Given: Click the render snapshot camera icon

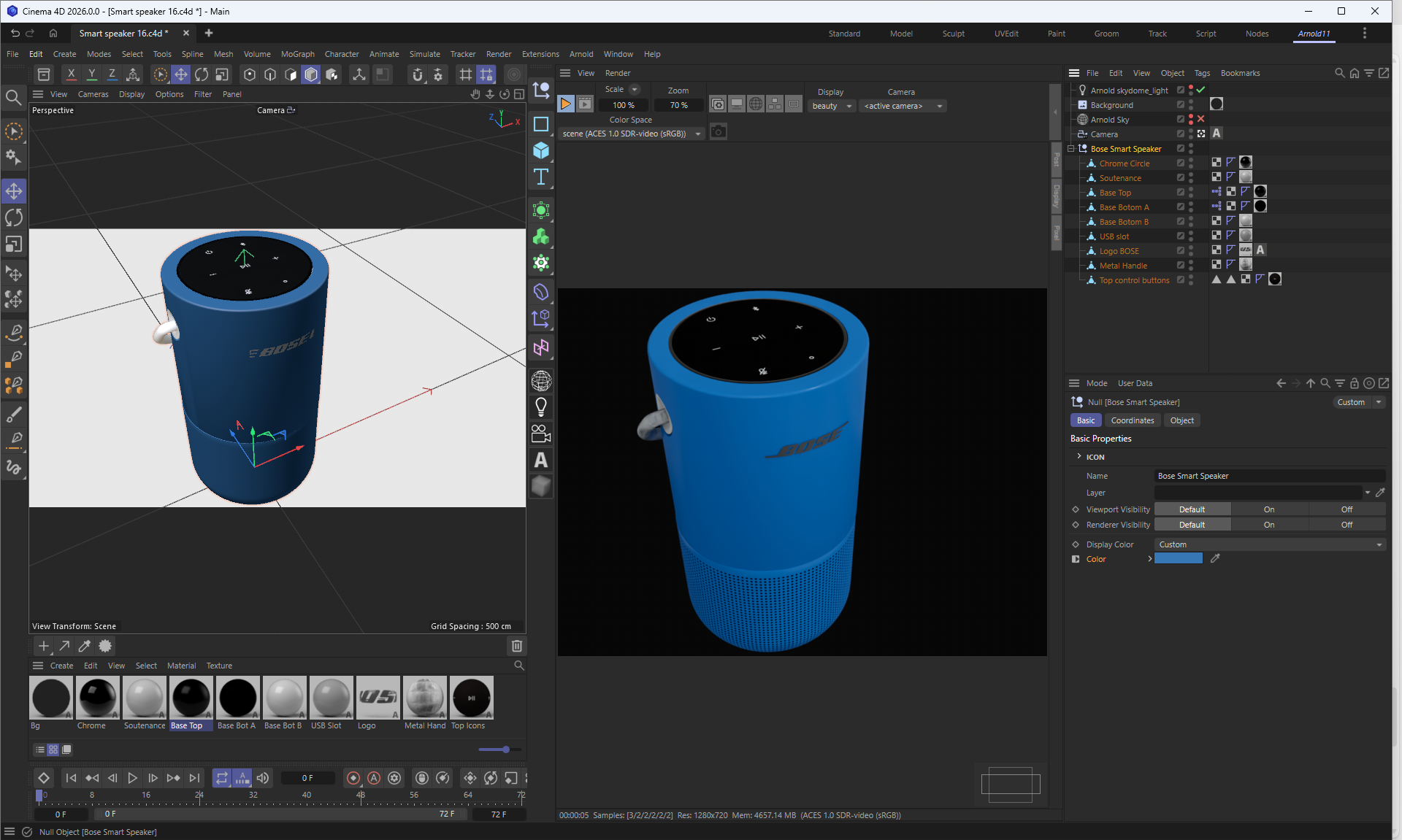Looking at the screenshot, I should pos(719,132).
